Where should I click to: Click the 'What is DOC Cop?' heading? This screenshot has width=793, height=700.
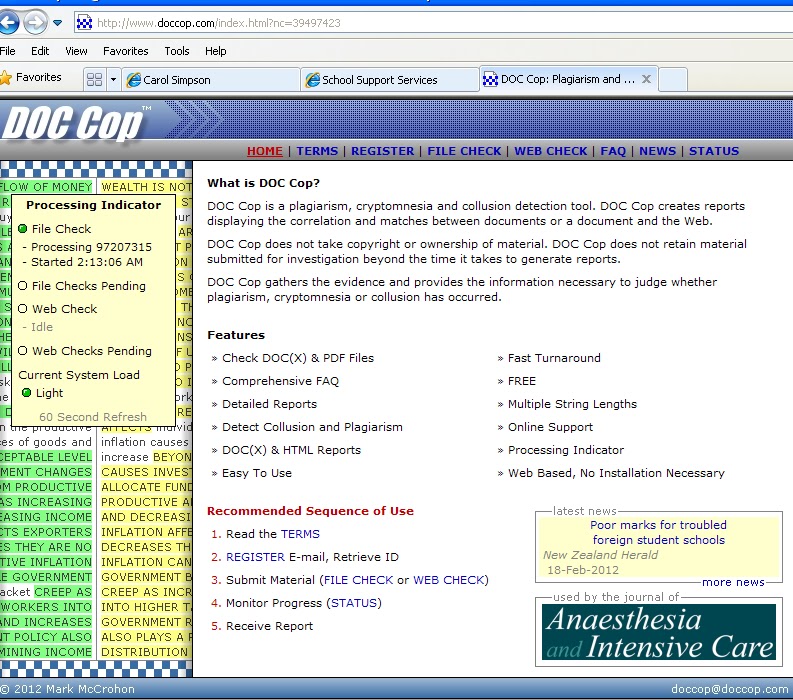click(x=263, y=183)
